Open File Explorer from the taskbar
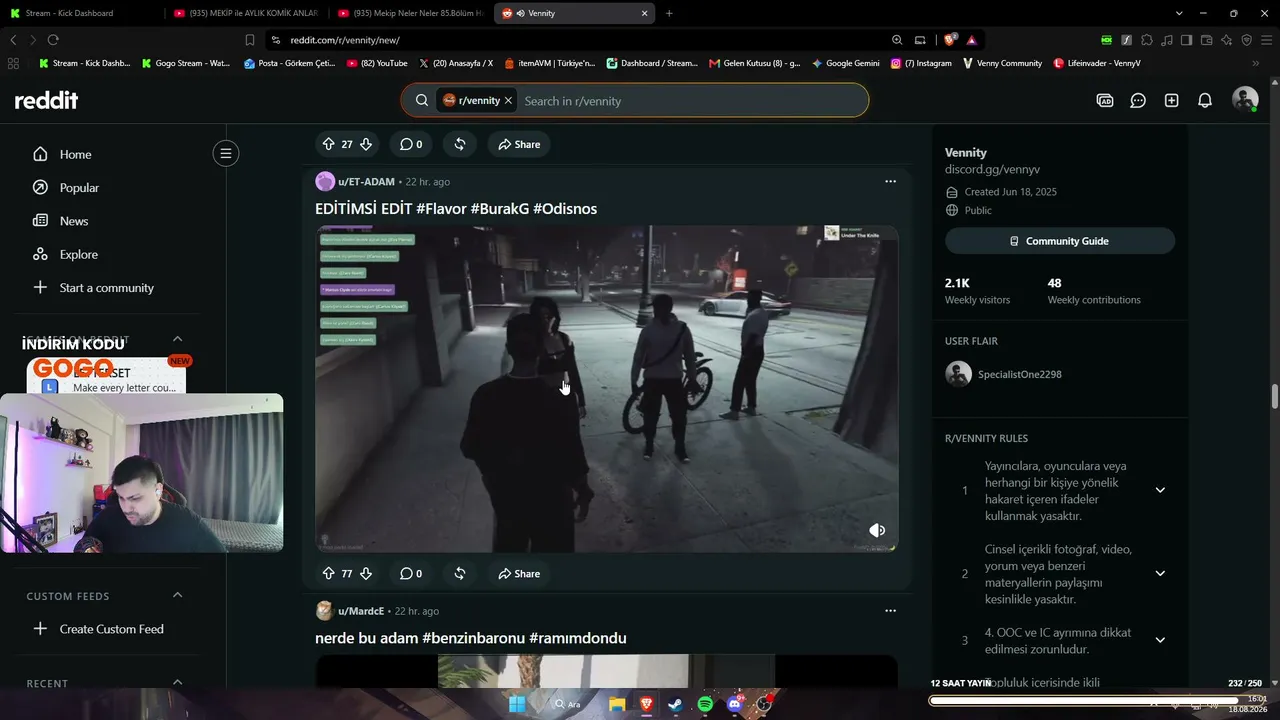Screen dimensions: 1280x720 pyautogui.click(x=617, y=704)
